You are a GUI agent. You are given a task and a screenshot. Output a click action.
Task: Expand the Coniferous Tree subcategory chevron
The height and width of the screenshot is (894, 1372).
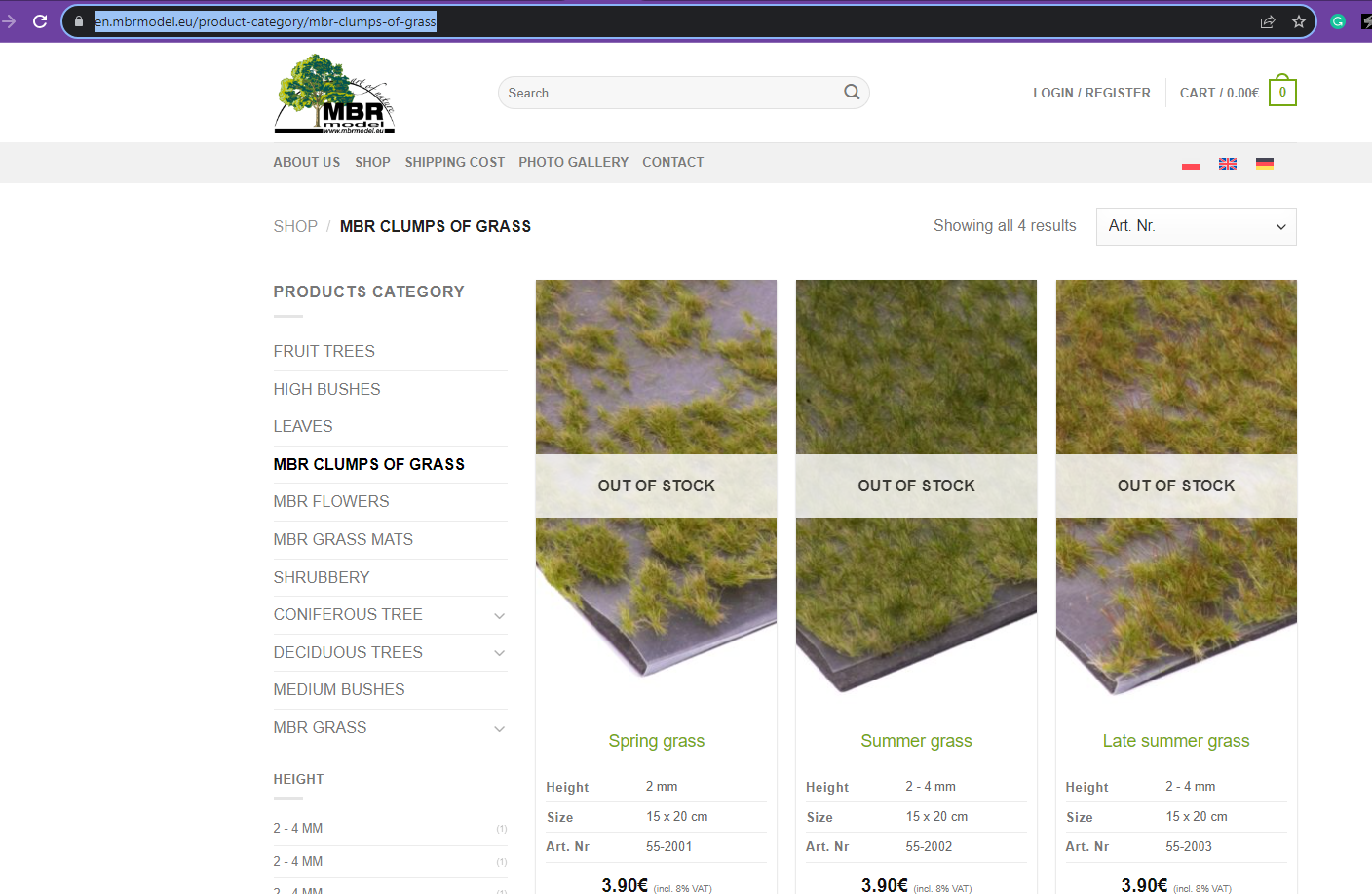[x=500, y=615]
